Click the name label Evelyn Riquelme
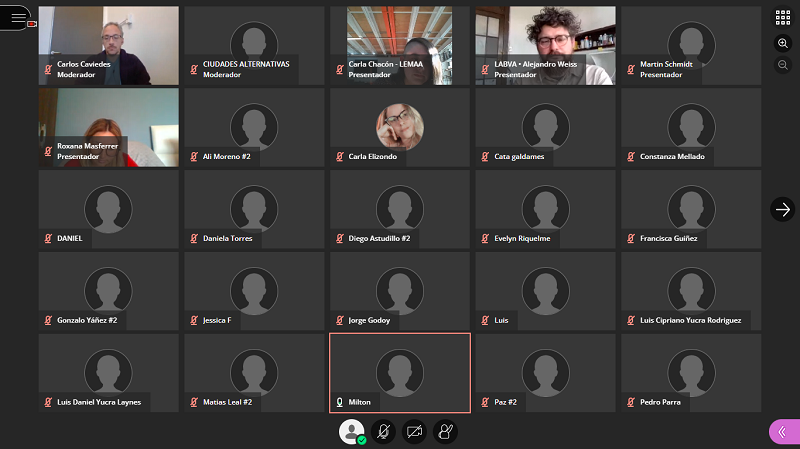 pos(522,238)
